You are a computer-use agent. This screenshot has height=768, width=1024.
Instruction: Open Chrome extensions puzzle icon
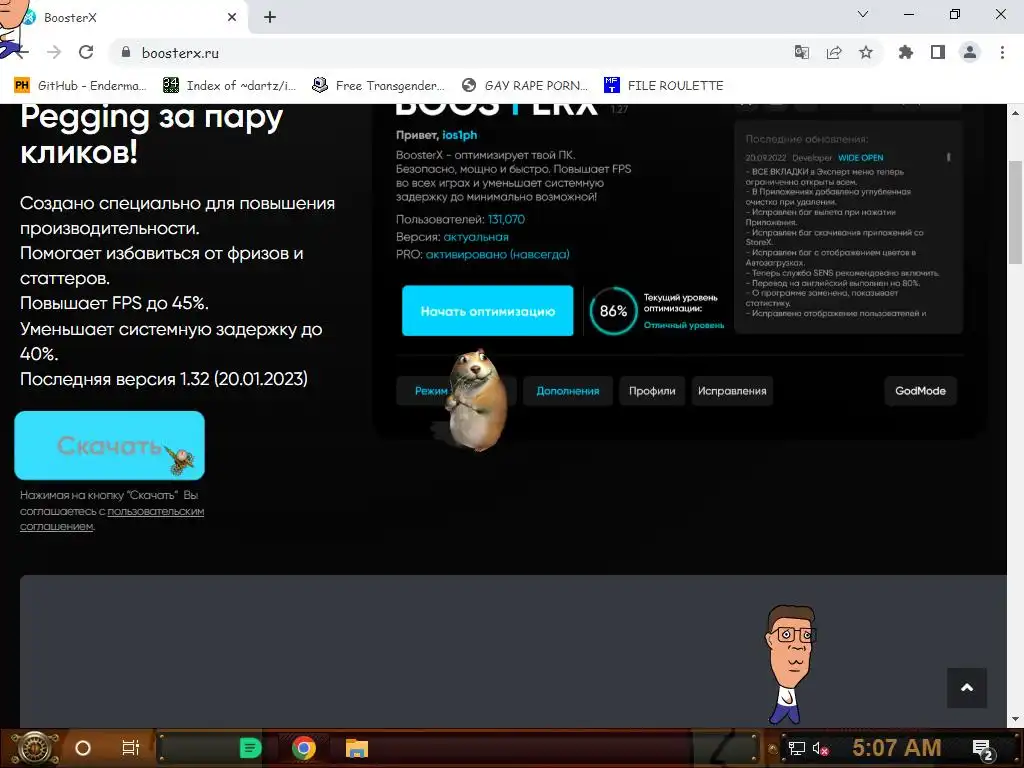pos(906,52)
